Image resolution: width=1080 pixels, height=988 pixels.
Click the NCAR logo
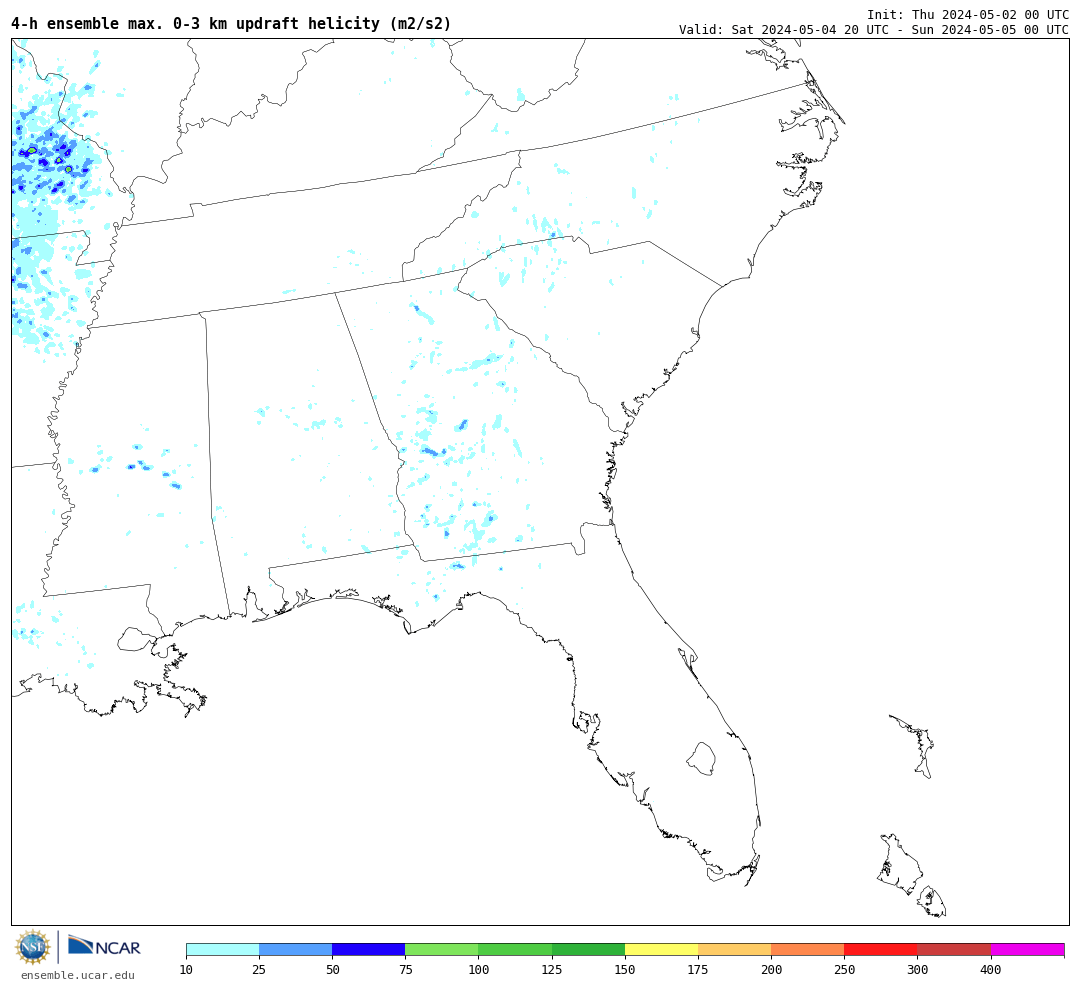[x=104, y=946]
